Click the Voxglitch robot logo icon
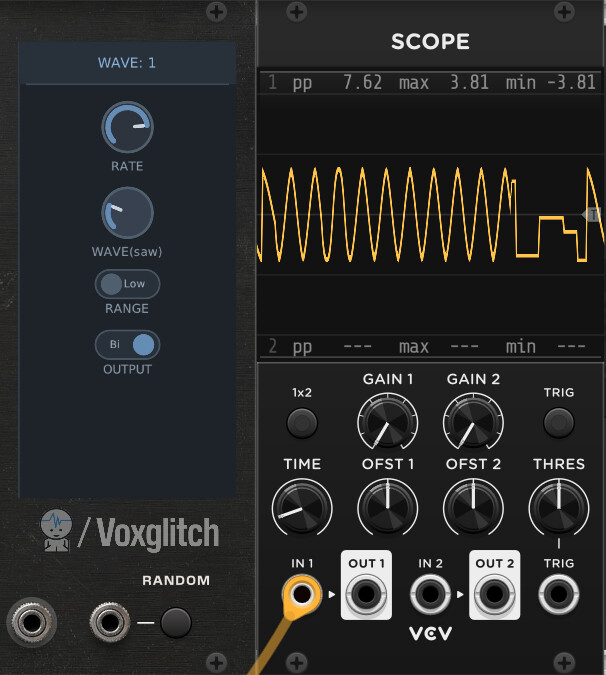This screenshot has width=606, height=675. [x=58, y=532]
